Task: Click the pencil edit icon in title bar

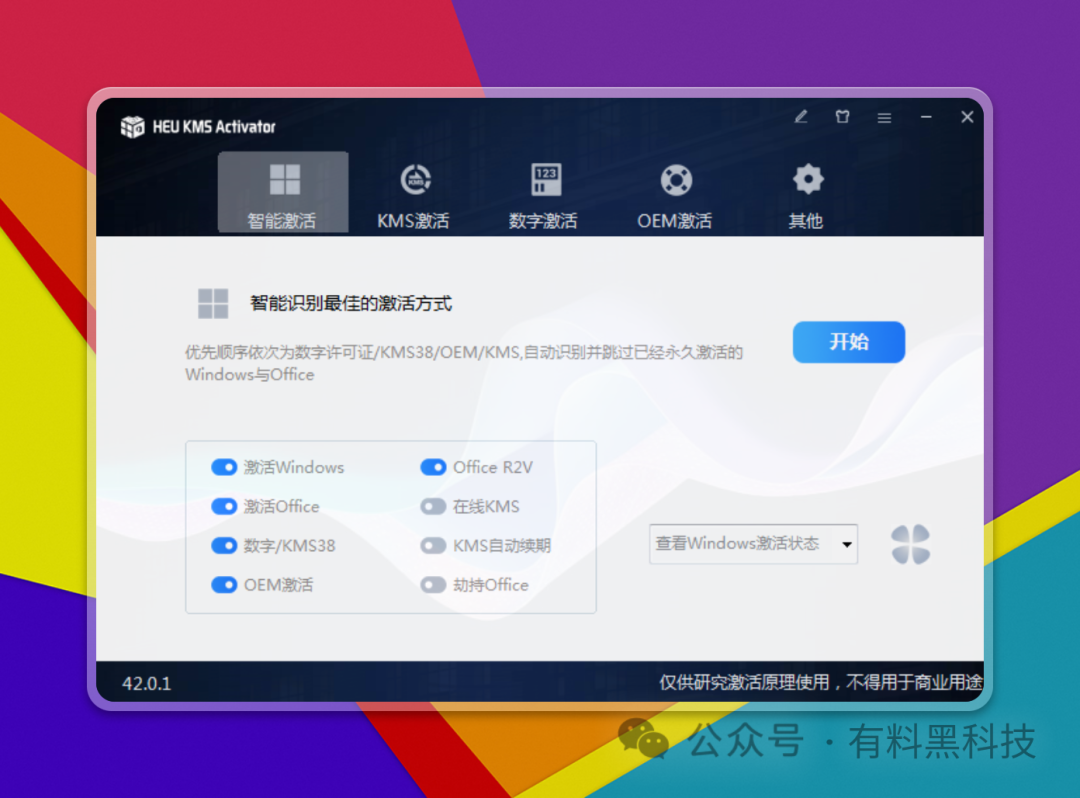Action: coord(800,117)
